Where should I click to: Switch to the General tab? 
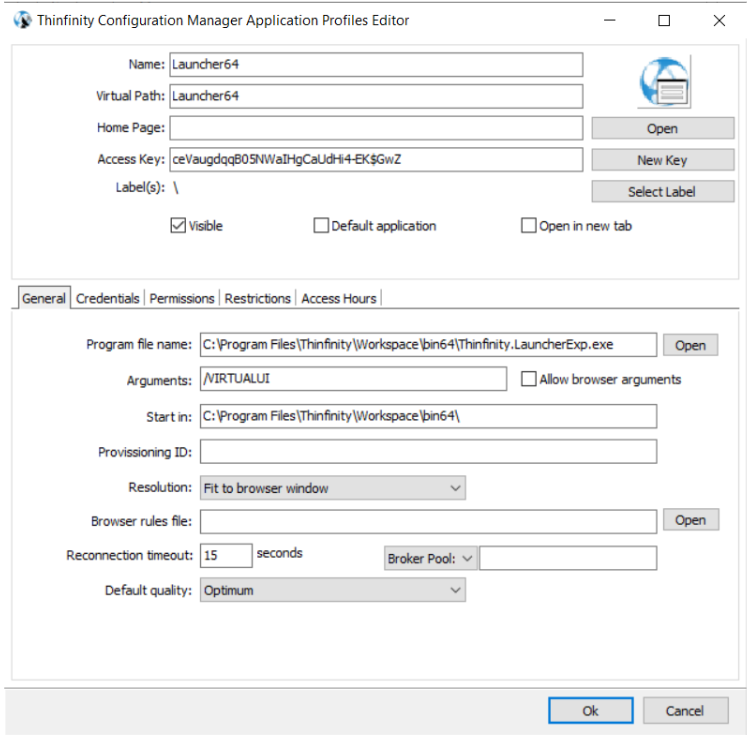coord(44,298)
